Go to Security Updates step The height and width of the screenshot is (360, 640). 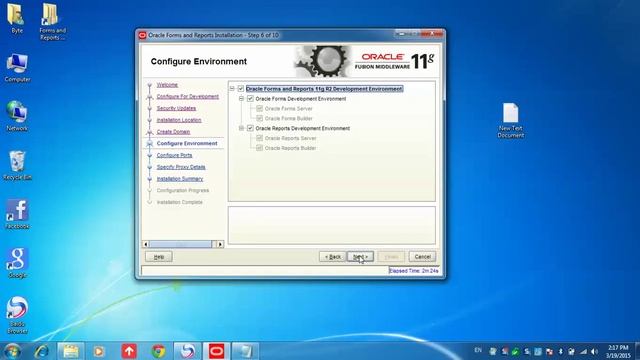pyautogui.click(x=176, y=108)
